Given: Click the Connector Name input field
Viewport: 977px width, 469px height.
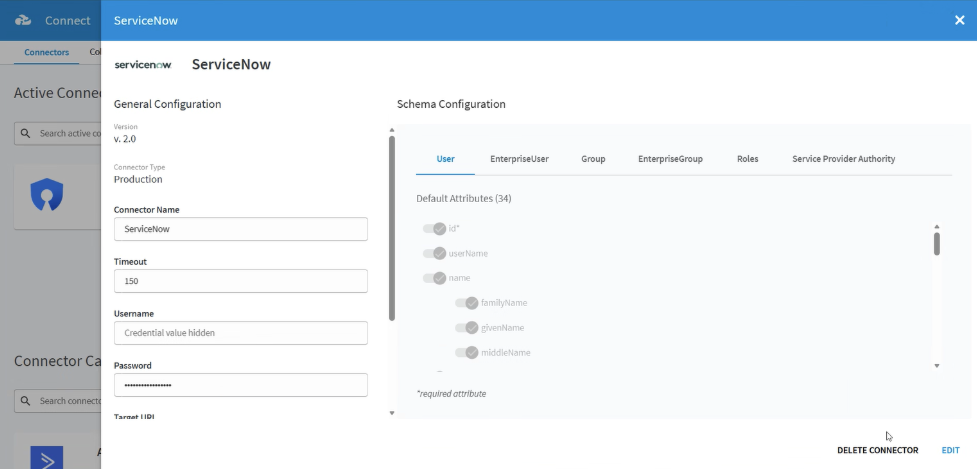Looking at the screenshot, I should pos(241,229).
